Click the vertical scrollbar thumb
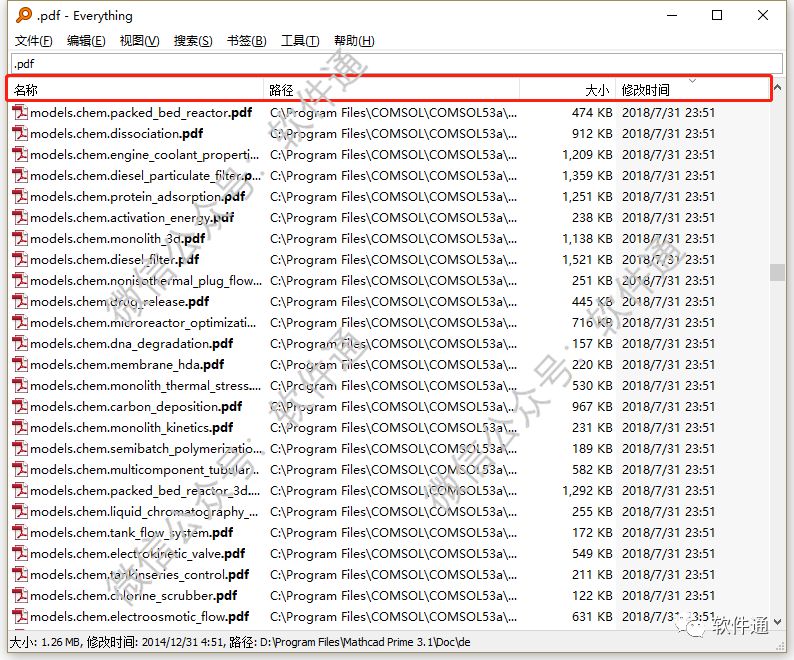794x660 pixels. click(777, 272)
